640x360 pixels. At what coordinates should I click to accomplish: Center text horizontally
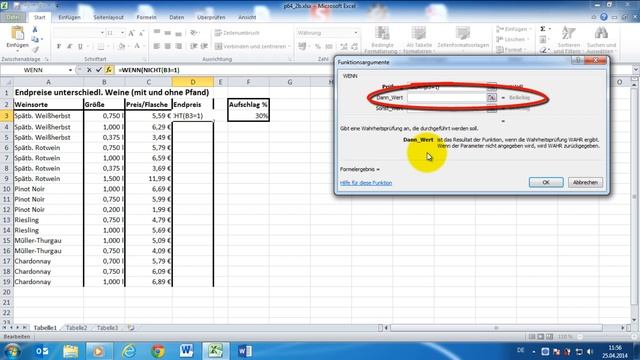click(x=167, y=47)
